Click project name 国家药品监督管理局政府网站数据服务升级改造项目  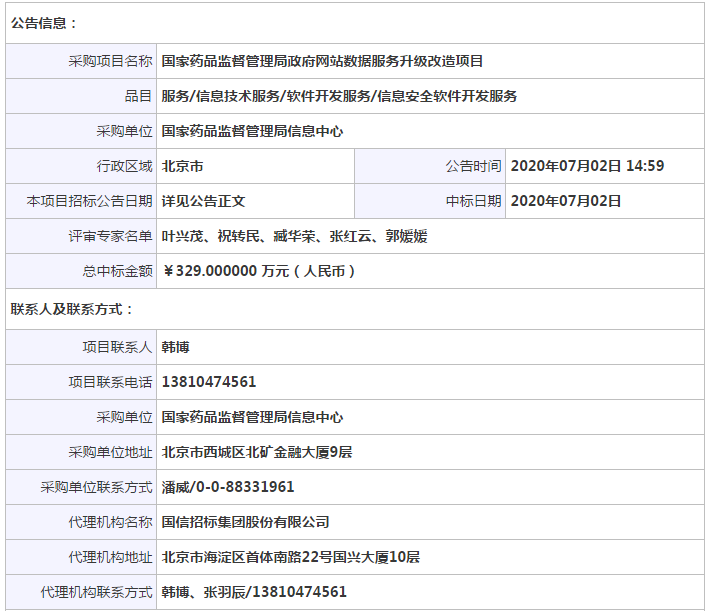[x=322, y=61]
